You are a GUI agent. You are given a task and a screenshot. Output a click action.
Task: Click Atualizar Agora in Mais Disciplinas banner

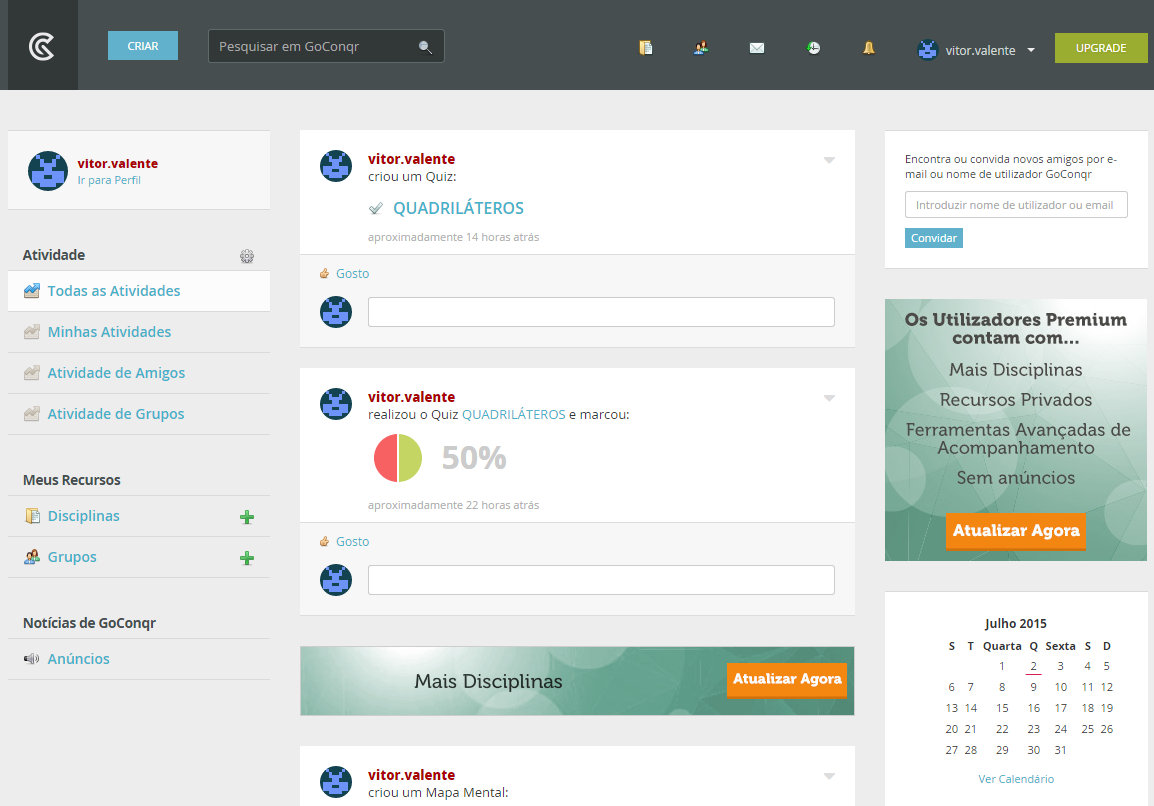point(787,679)
